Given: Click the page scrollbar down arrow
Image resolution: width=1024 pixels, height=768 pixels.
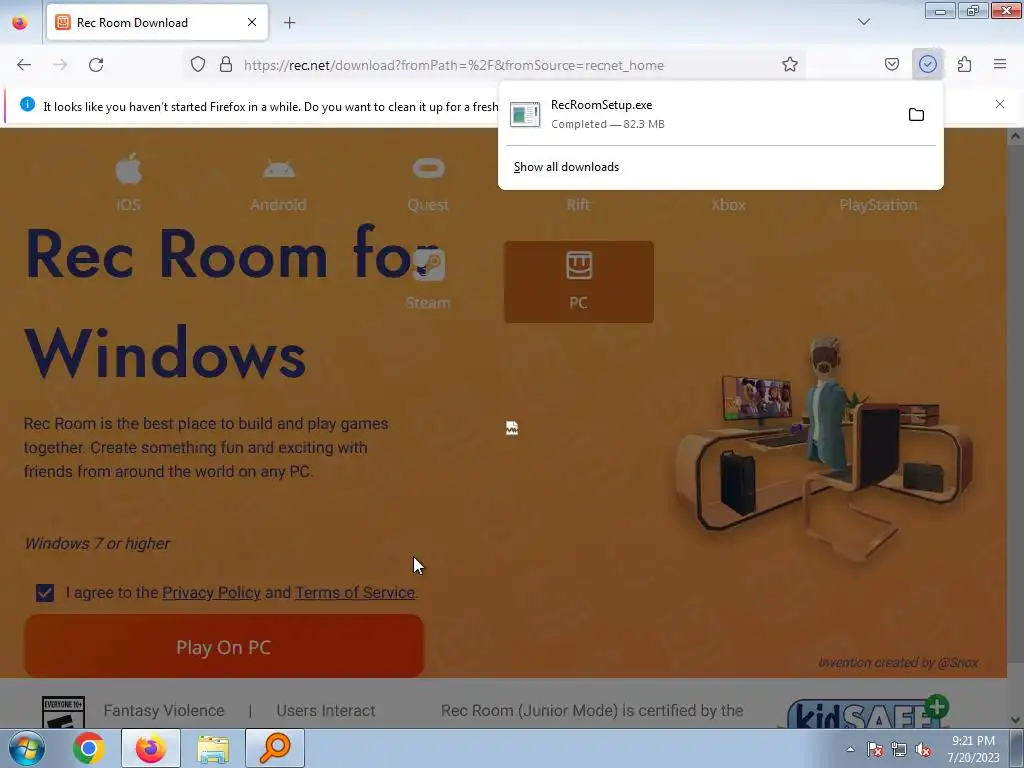Looking at the screenshot, I should click(1015, 720).
